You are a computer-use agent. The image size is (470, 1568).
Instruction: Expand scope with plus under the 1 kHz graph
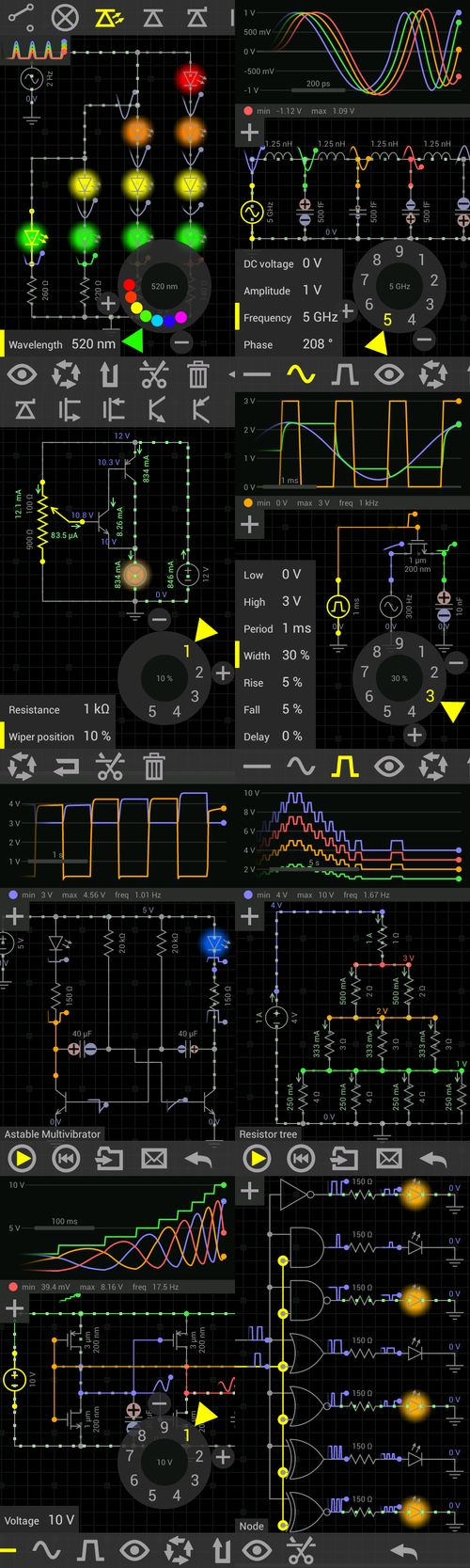click(x=249, y=524)
